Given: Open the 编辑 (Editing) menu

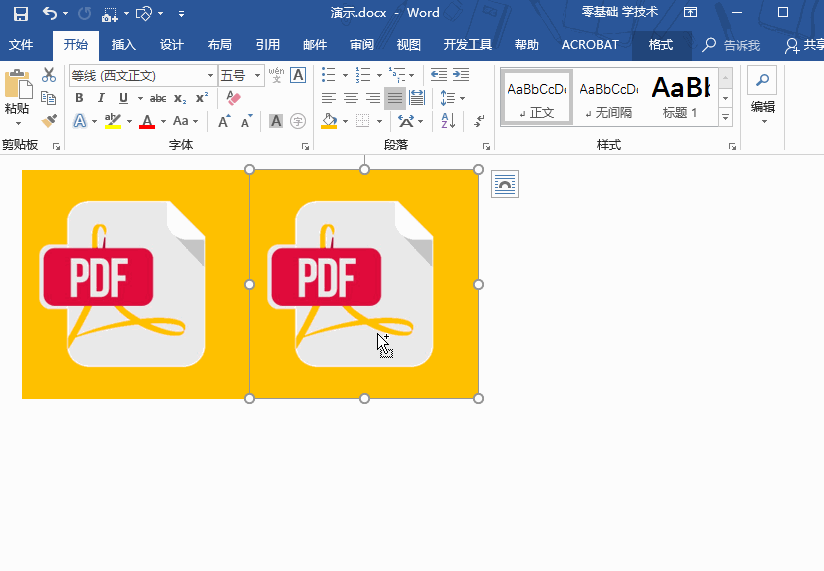Looking at the screenshot, I should coord(763,97).
